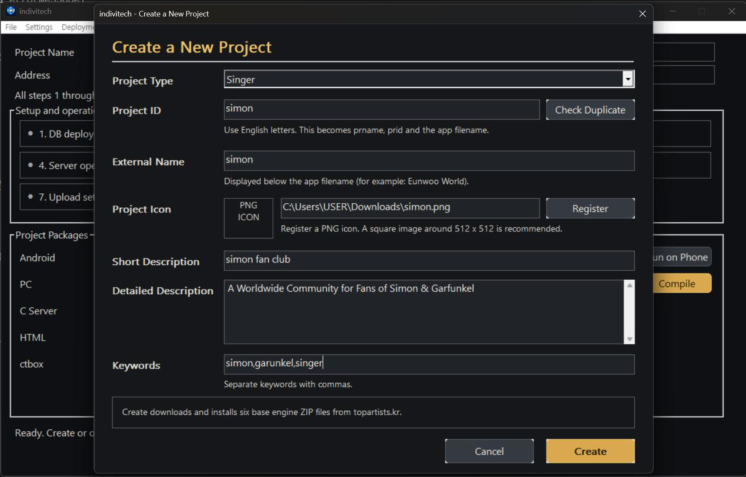Open the Settings menu in indivitech window

39,27
